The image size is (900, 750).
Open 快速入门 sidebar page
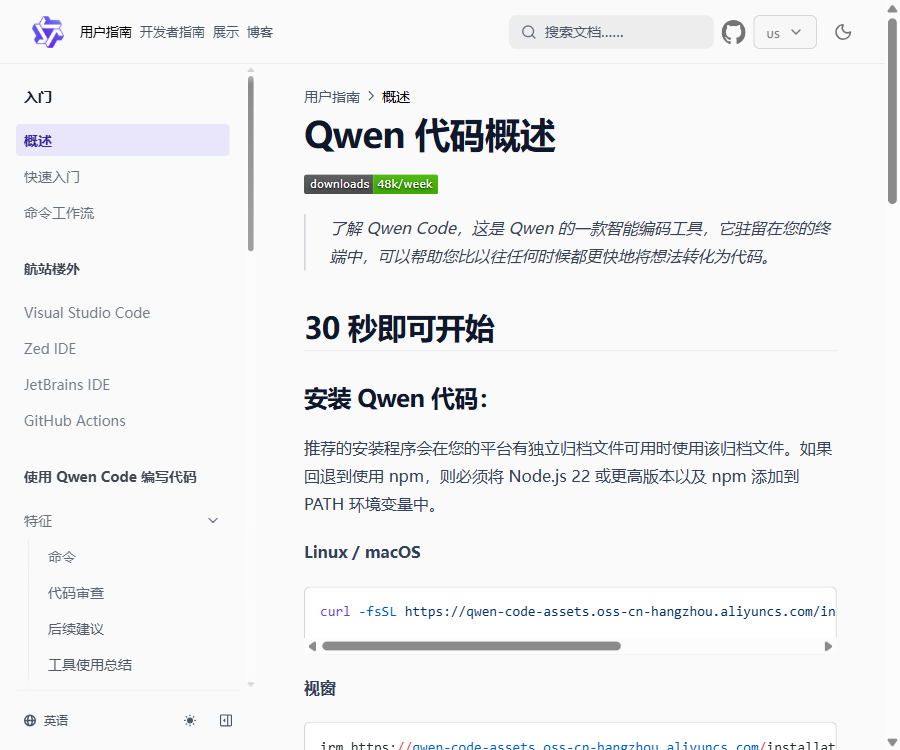[x=52, y=177]
